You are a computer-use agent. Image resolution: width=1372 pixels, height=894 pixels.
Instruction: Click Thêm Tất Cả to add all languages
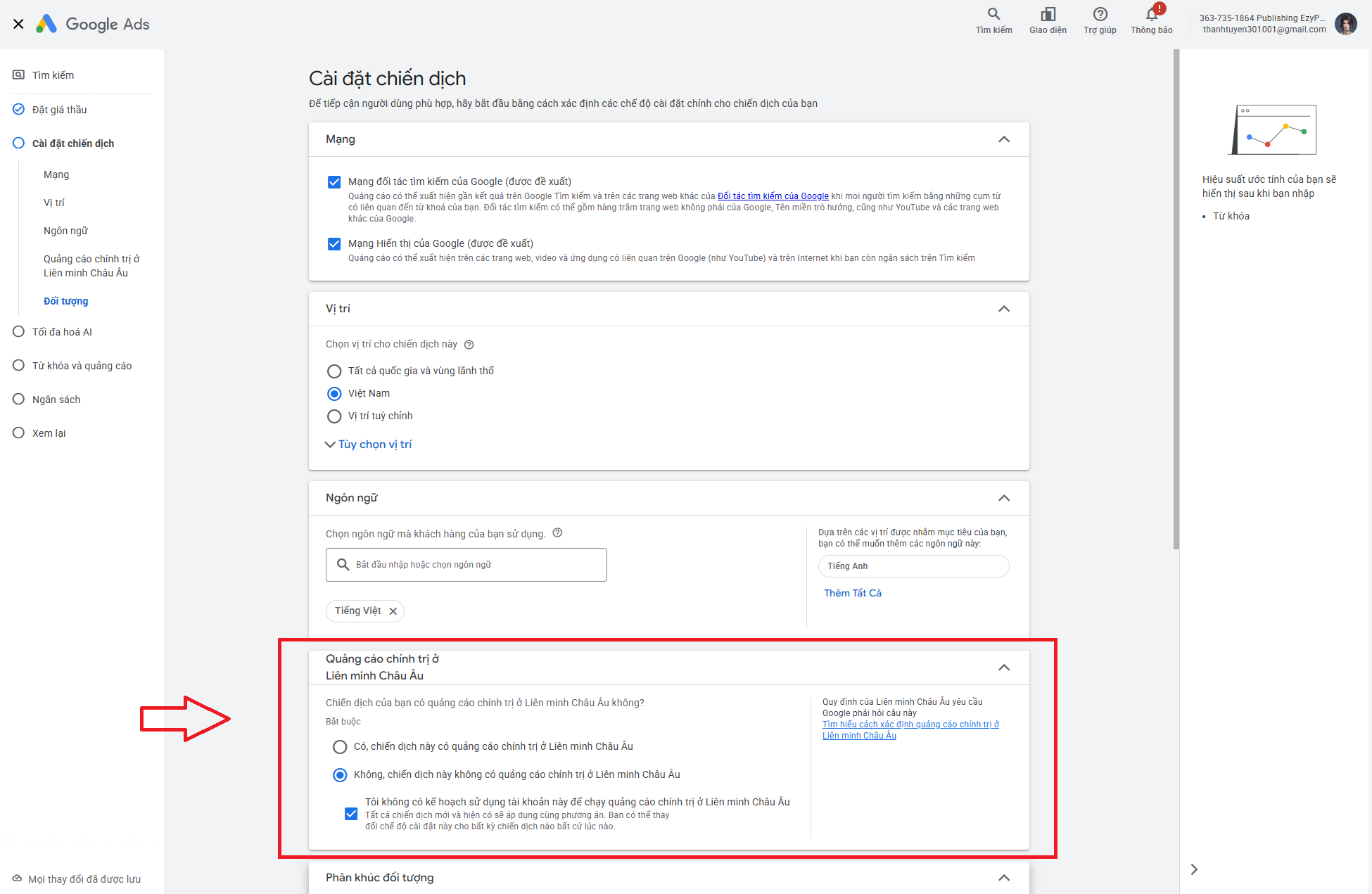853,593
